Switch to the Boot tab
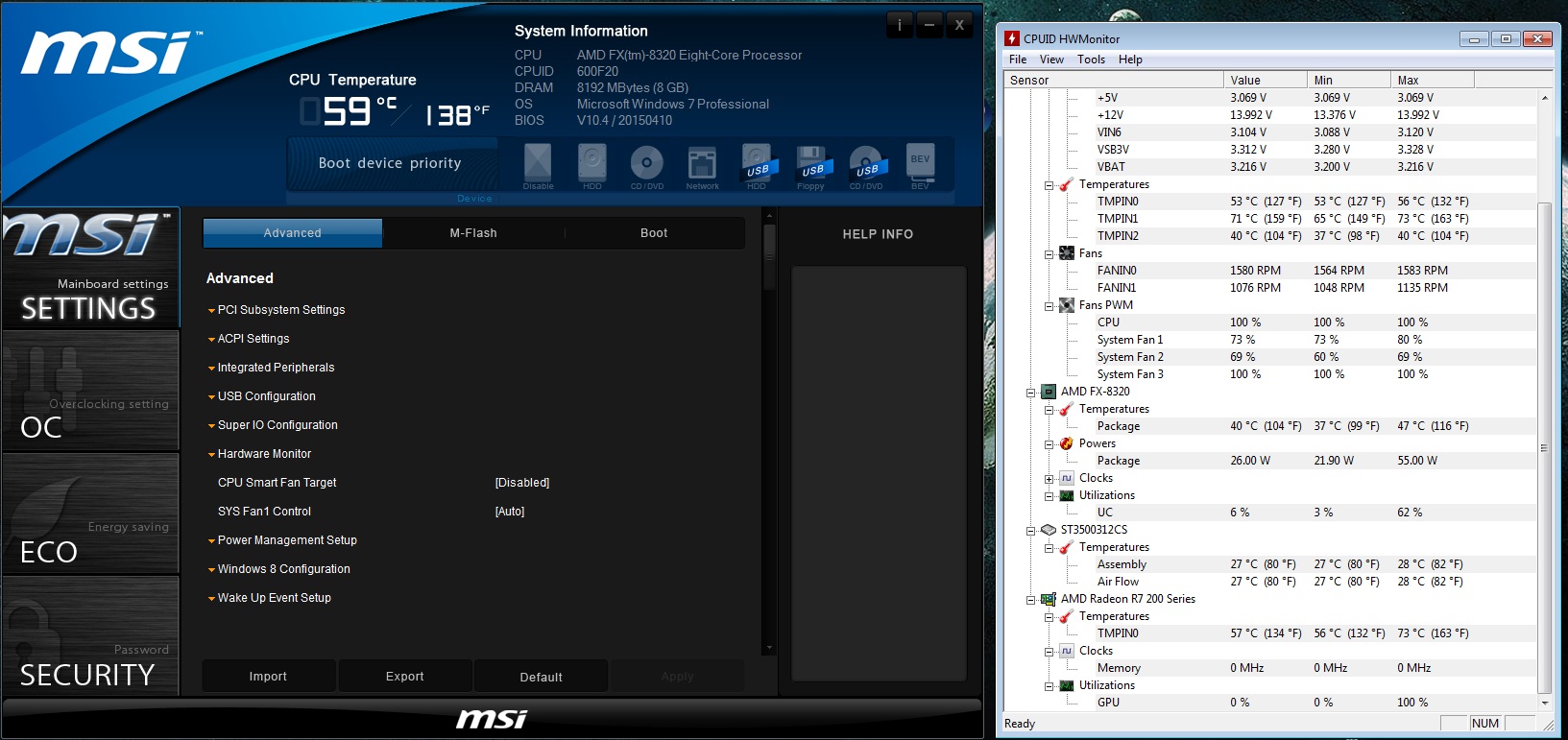The image size is (1568, 740). coord(654,233)
